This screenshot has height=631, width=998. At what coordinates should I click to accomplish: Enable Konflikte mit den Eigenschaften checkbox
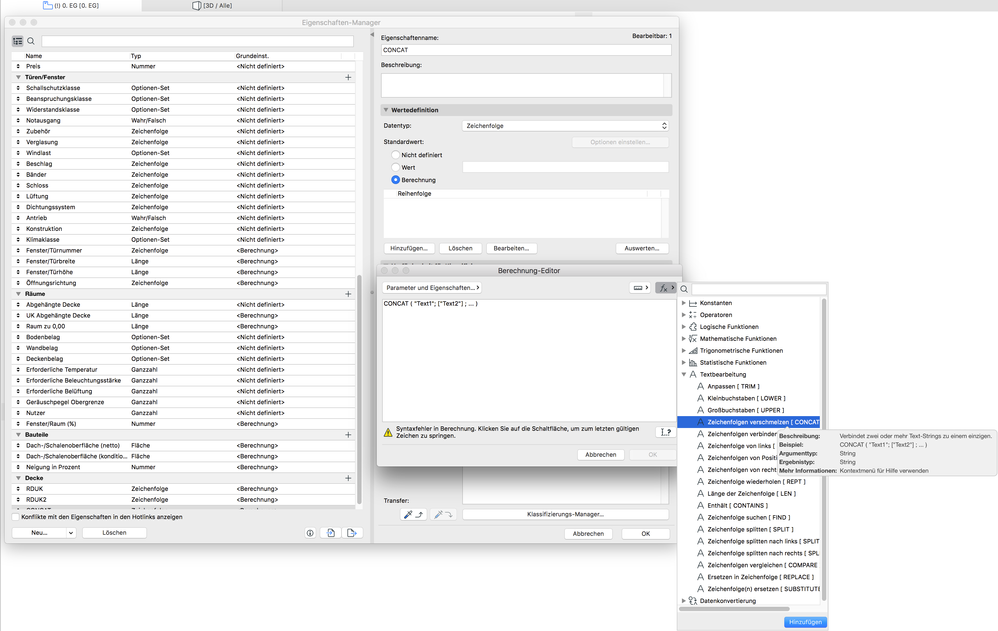coord(16,517)
